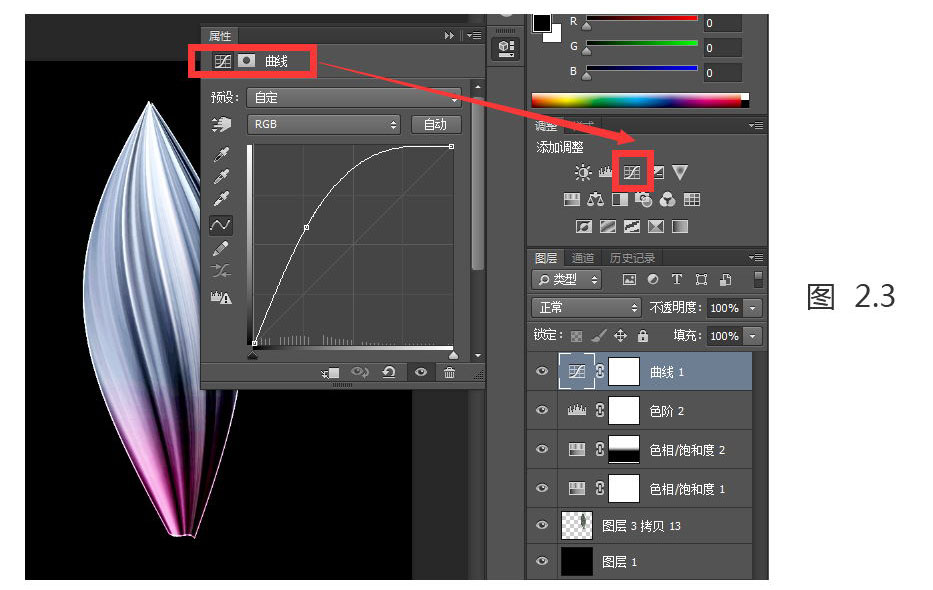933x590 pixels.
Task: Add a Photo Filter adjustment
Action: click(x=643, y=199)
